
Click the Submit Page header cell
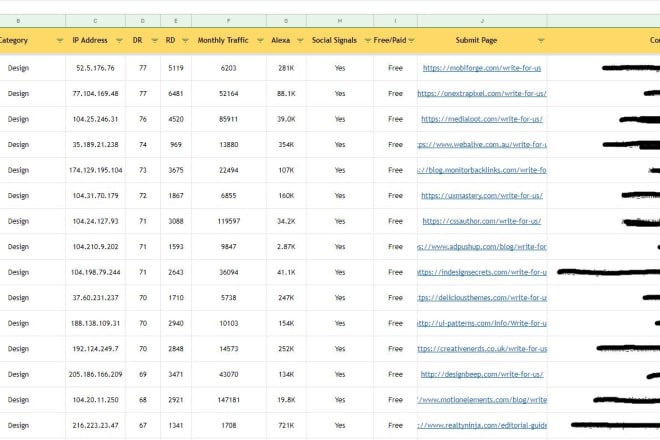482,40
